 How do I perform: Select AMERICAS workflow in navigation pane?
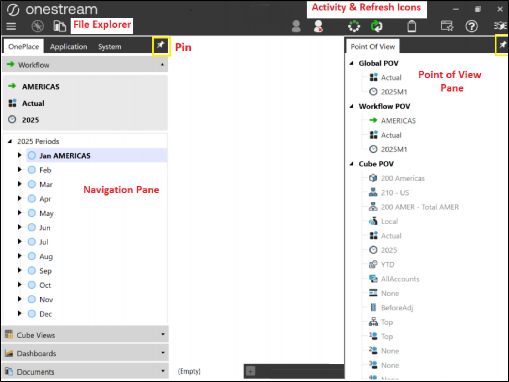point(41,87)
